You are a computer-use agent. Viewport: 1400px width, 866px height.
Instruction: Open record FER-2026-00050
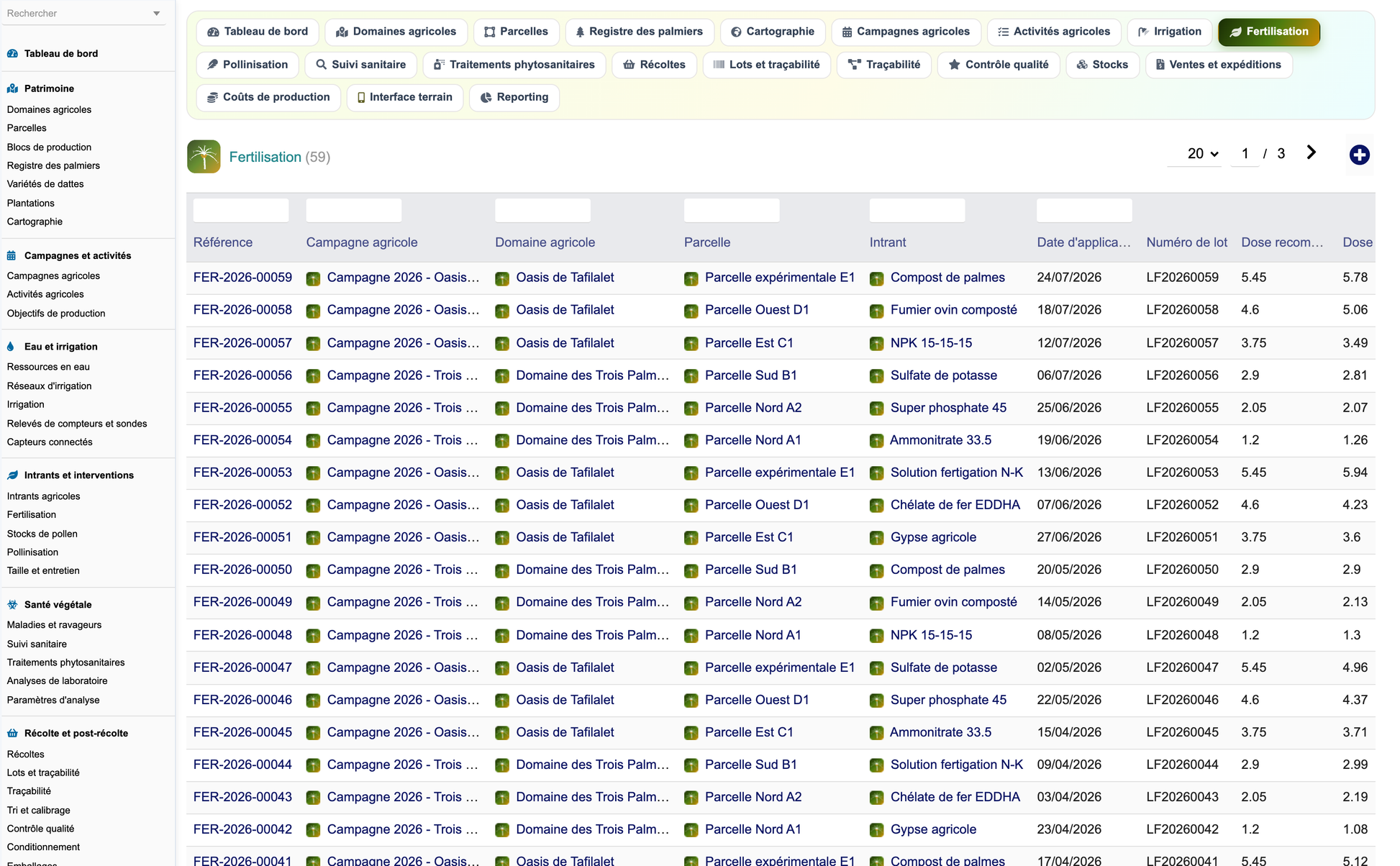[x=242, y=570]
